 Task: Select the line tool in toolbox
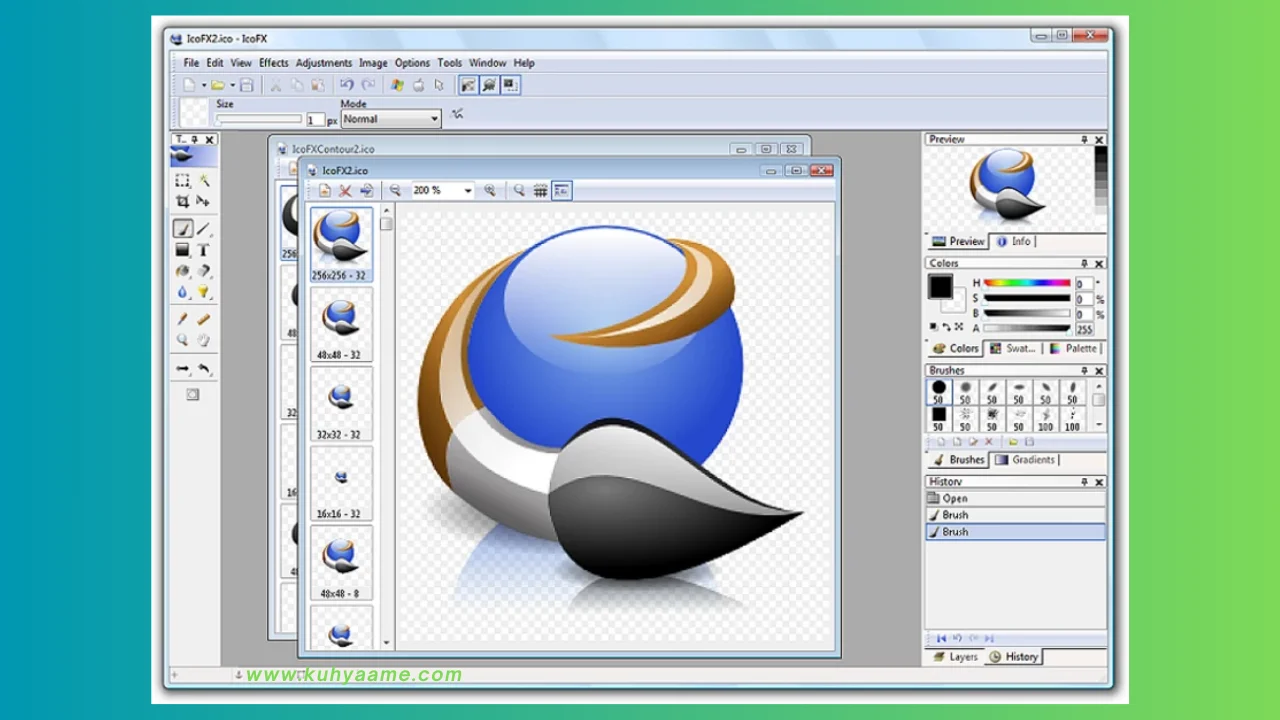point(204,229)
